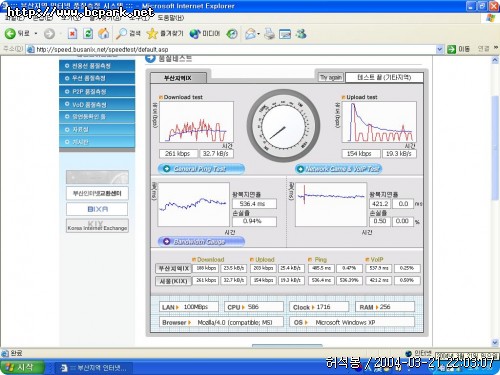
Task: Click the 536.4 ms round-trip value
Action: pos(254,204)
